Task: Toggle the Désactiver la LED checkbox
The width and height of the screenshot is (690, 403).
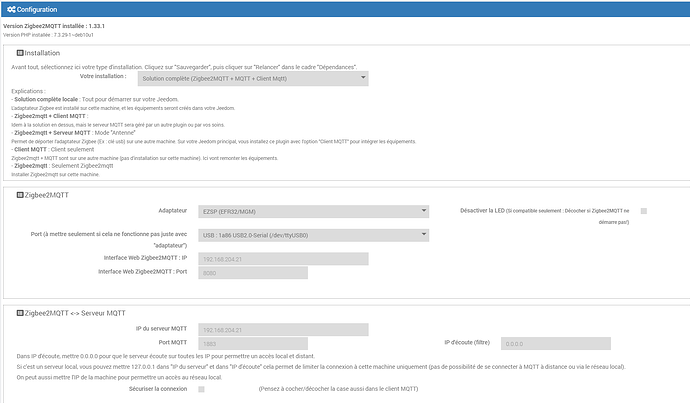Action: (644, 211)
